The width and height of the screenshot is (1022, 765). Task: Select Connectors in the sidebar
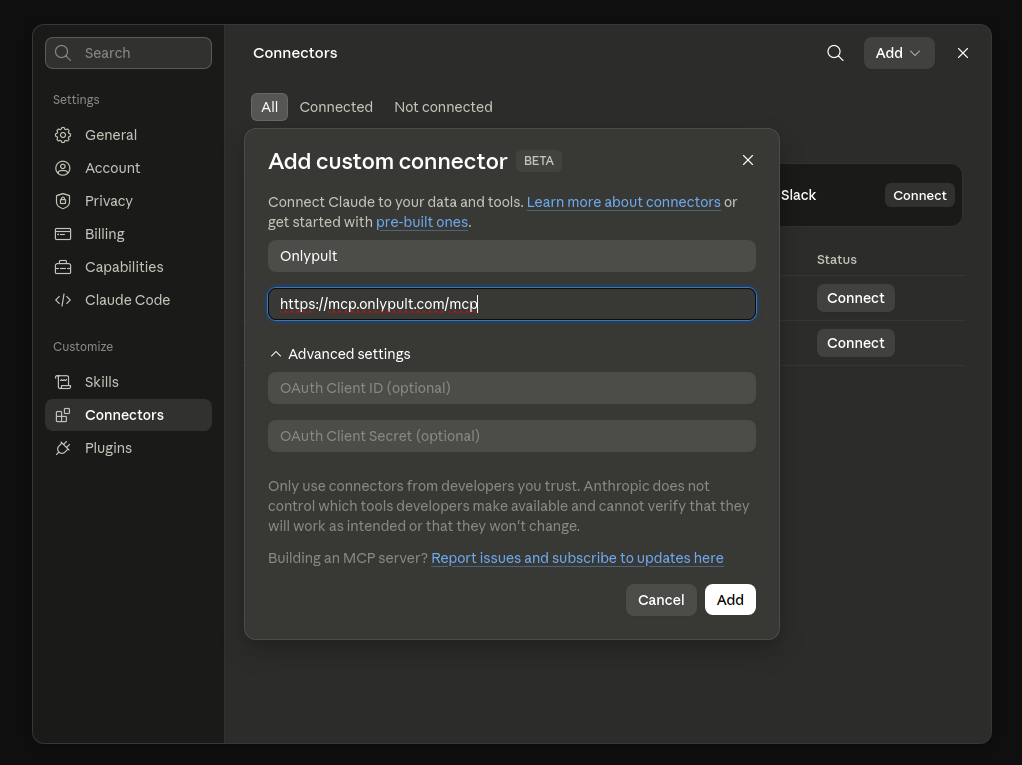pos(128,415)
